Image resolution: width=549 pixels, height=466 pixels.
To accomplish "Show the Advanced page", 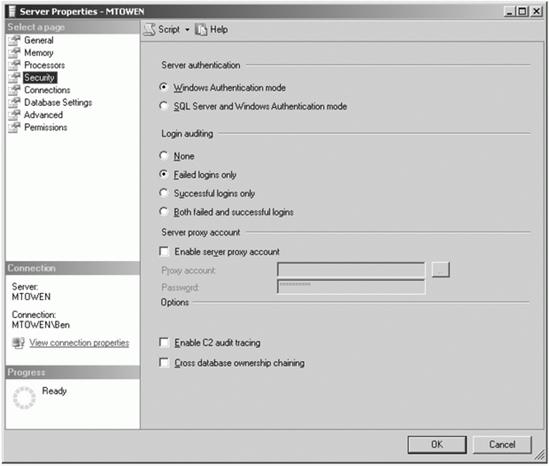I will 43,115.
